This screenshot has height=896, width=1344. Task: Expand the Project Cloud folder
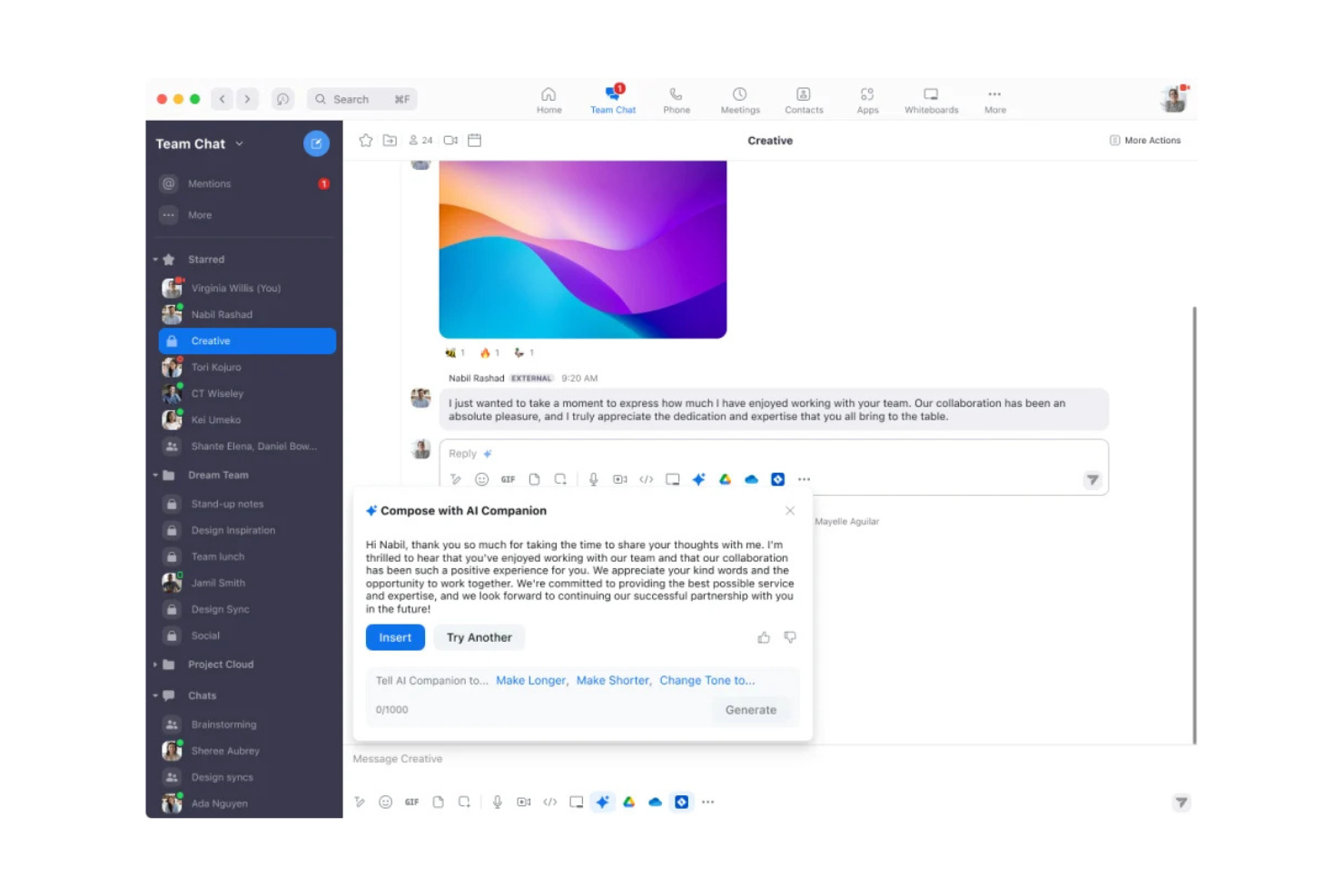[x=155, y=664]
